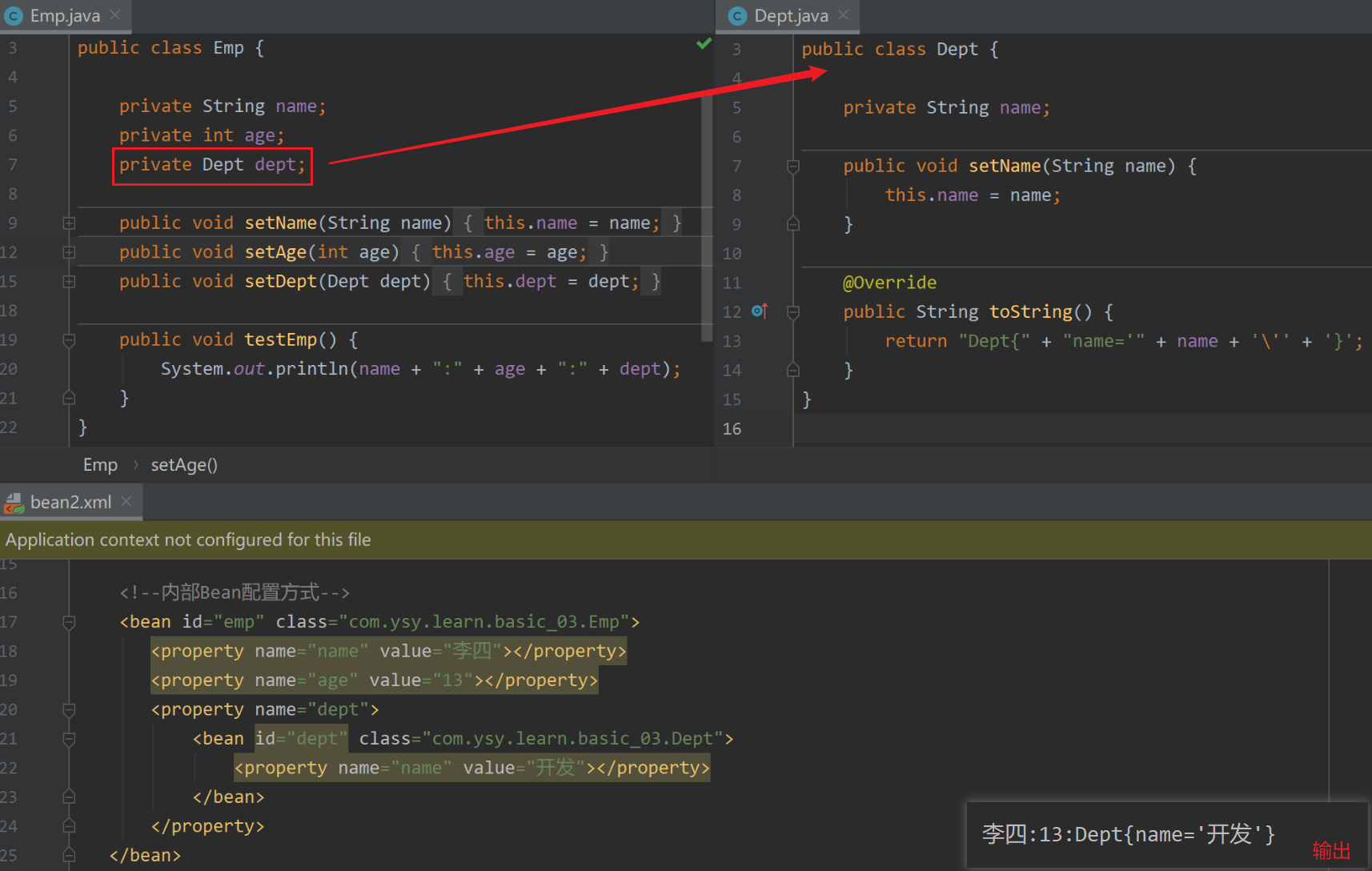Close the bean2.xml tab
Viewport: 1372px width, 871px height.
click(126, 501)
